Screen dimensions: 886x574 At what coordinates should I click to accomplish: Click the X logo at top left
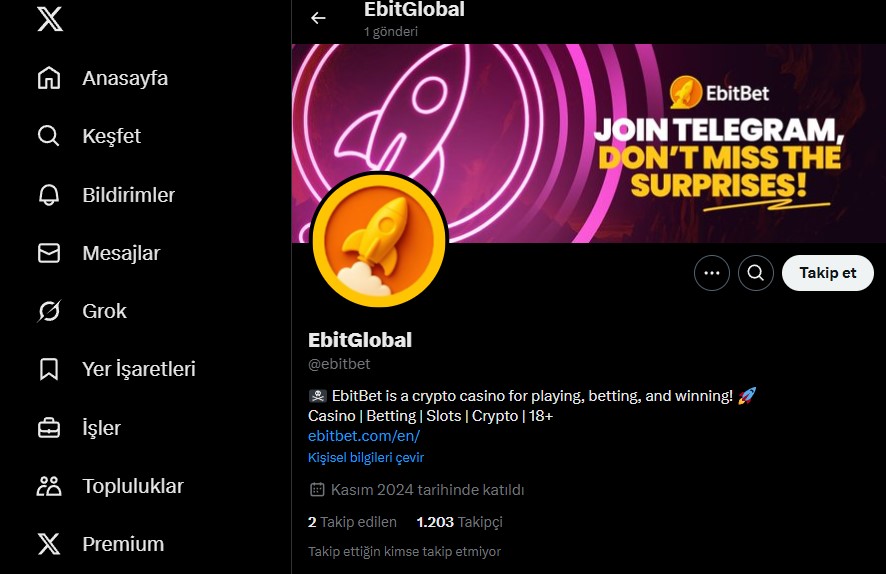click(x=50, y=19)
